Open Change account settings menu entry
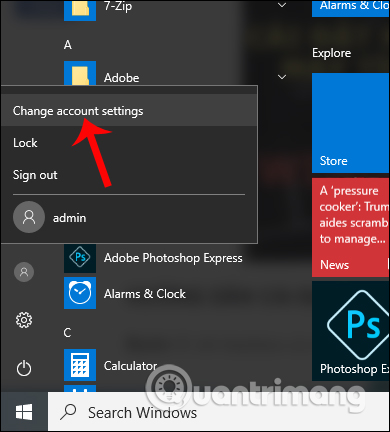This screenshot has width=390, height=432. point(129,110)
